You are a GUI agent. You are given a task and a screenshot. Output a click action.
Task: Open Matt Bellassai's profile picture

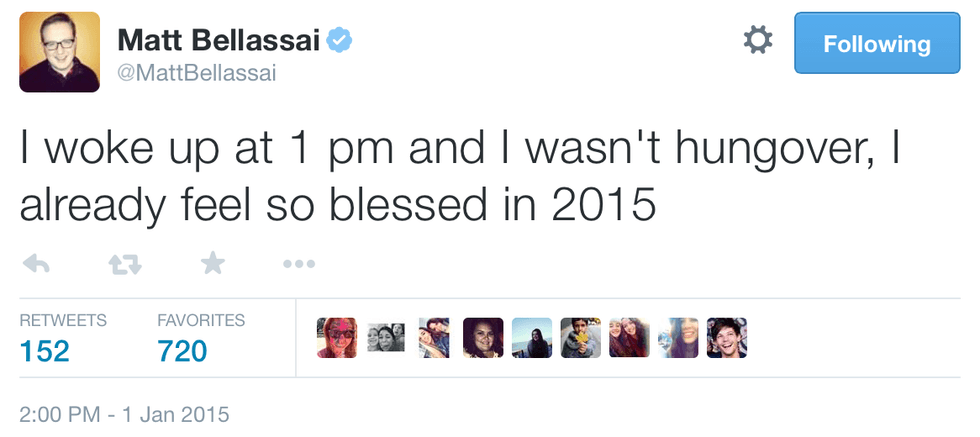point(60,52)
